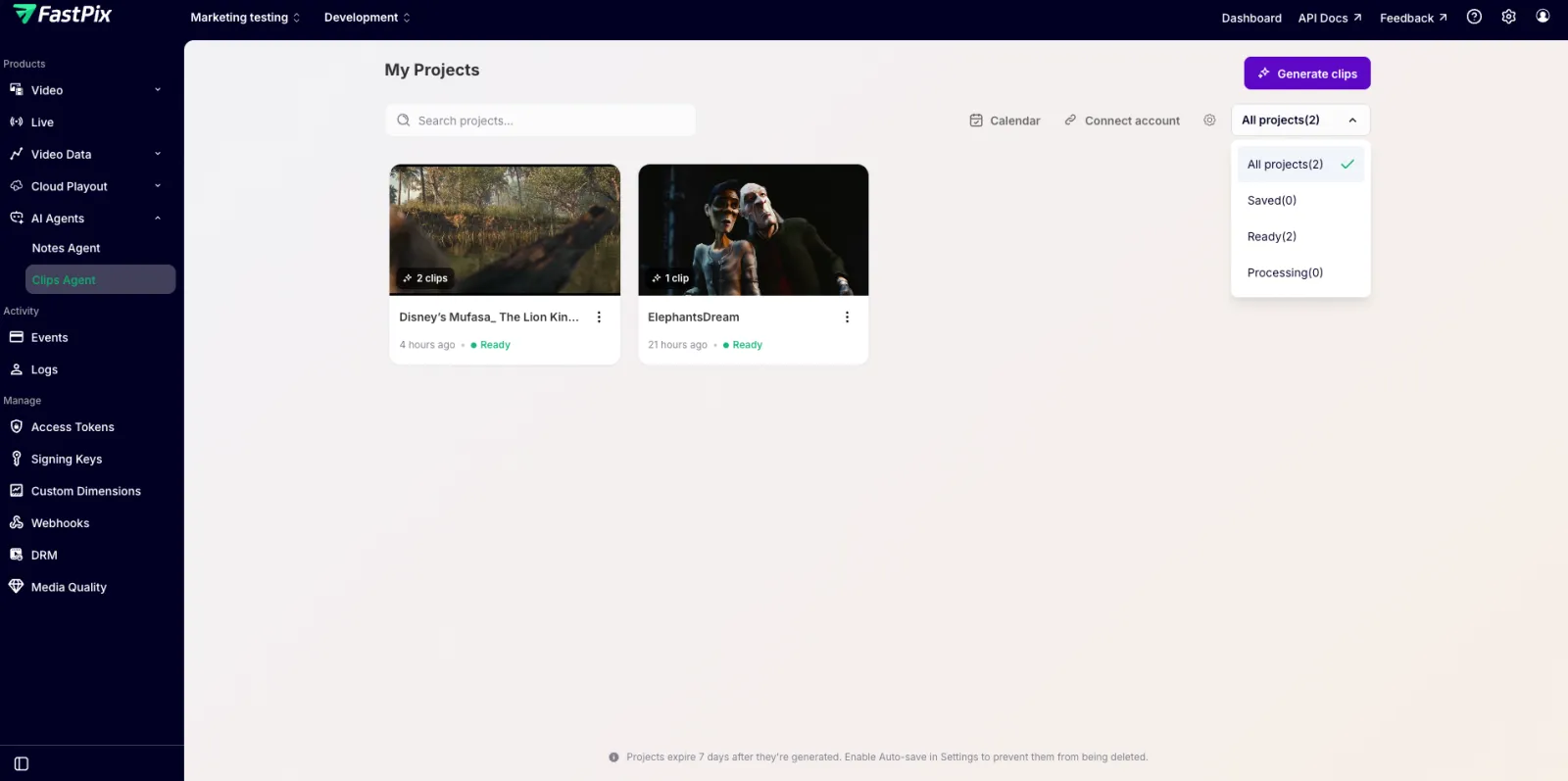Go to Dashboard link
This screenshot has height=781, width=1568.
(x=1251, y=18)
